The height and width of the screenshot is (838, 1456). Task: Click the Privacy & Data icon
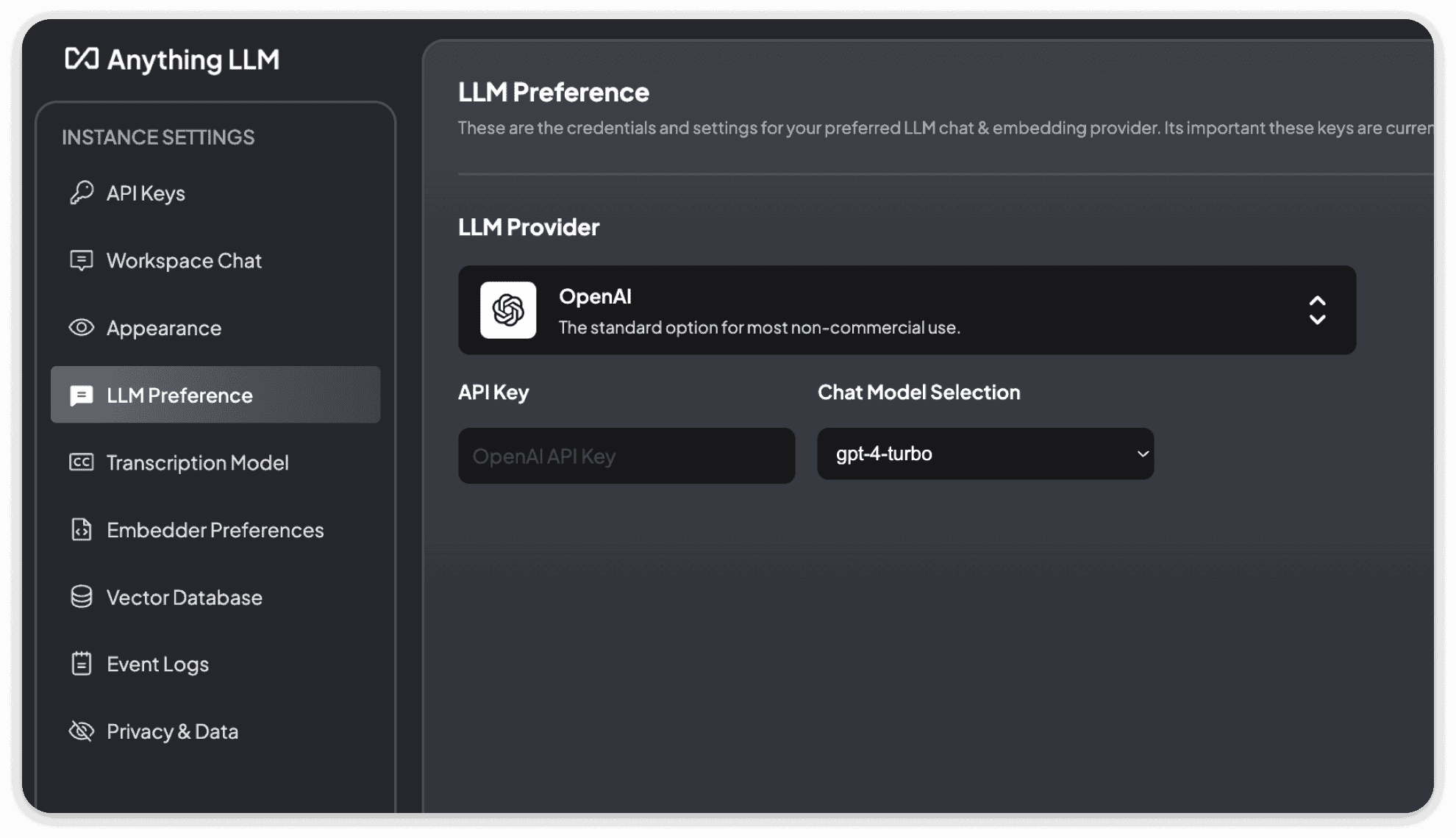79,730
